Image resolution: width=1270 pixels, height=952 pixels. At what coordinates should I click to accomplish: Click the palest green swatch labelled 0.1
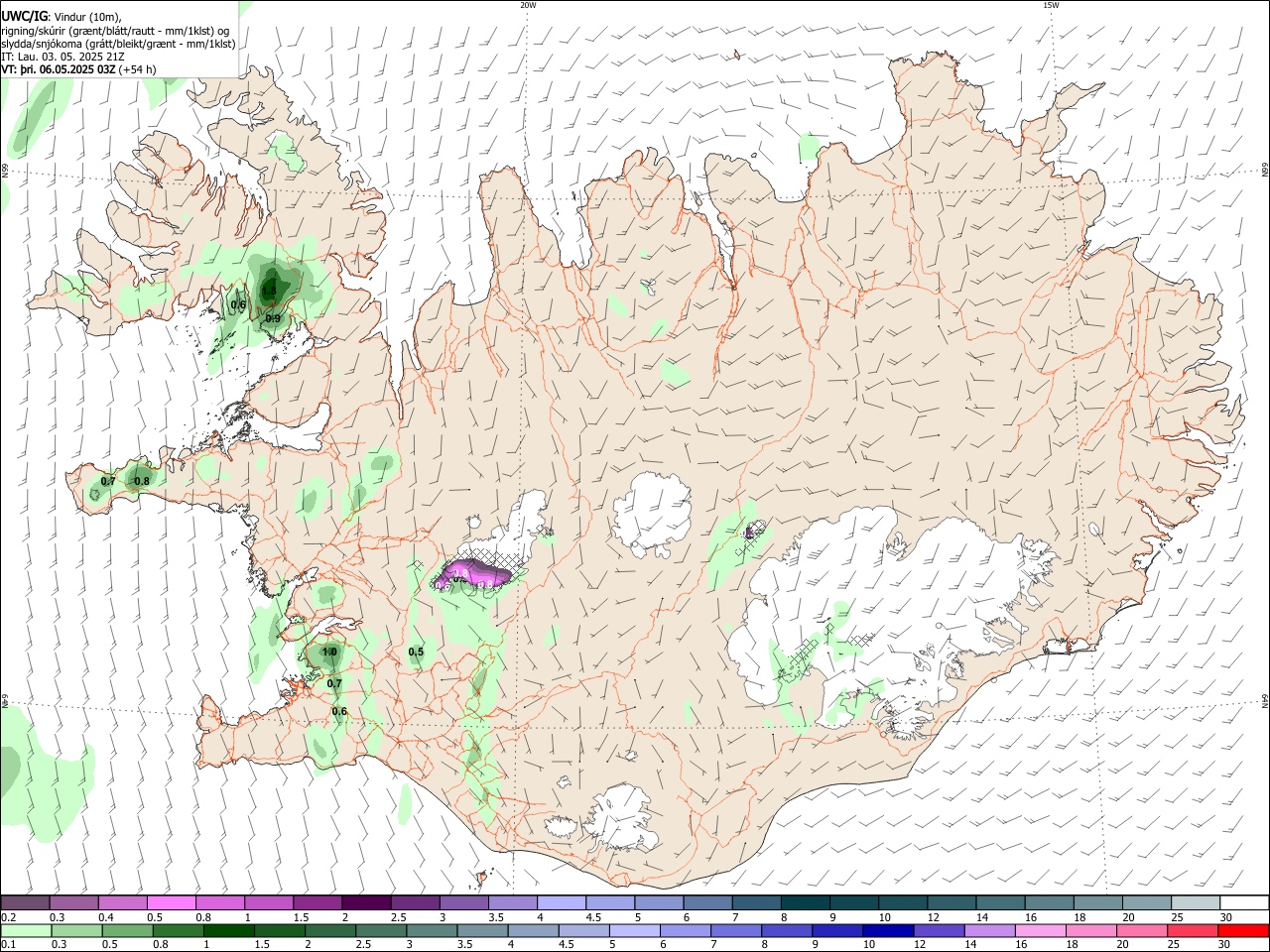pyautogui.click(x=25, y=930)
